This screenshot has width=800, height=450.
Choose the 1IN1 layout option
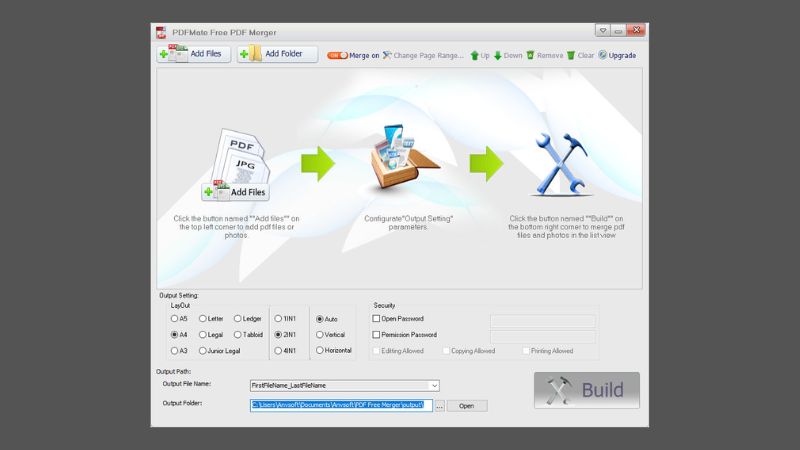(278, 318)
